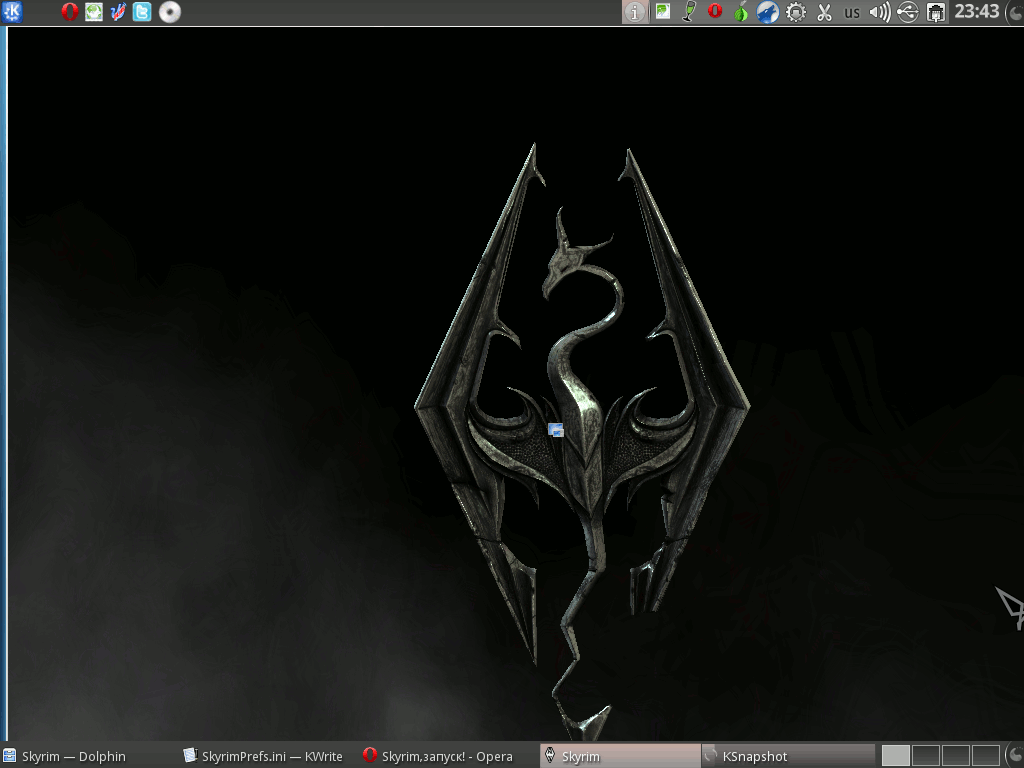1024x768 pixels.
Task: Open the USB device notifier icon
Action: [x=908, y=12]
